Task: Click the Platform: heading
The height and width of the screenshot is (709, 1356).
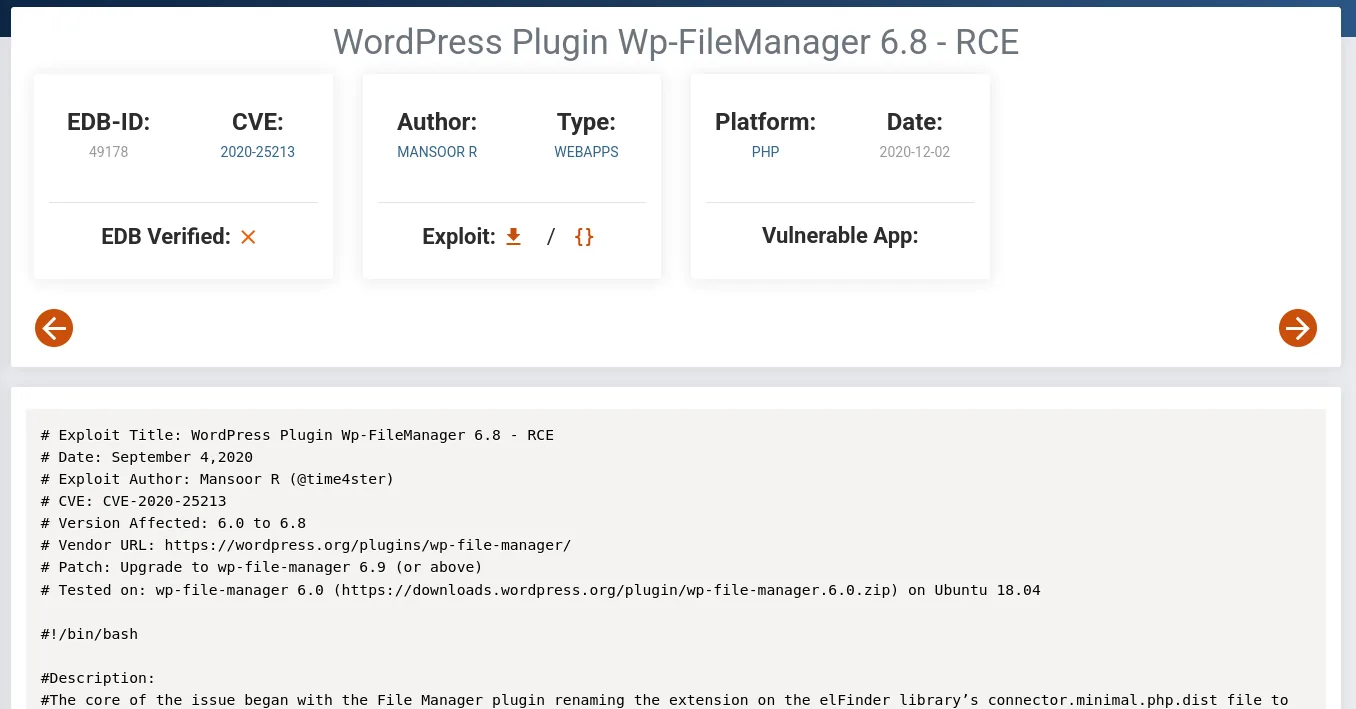Action: point(765,122)
